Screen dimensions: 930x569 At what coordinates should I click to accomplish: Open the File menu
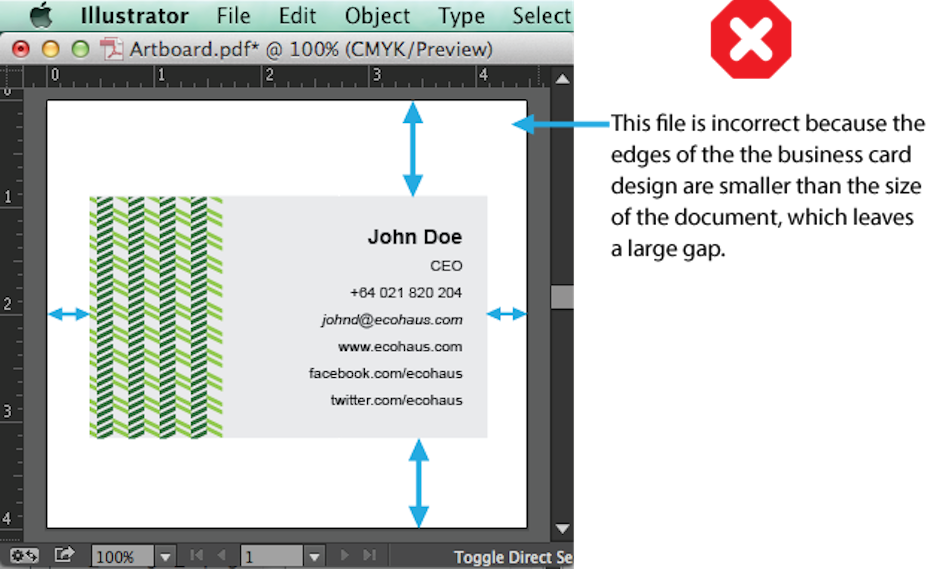233,16
